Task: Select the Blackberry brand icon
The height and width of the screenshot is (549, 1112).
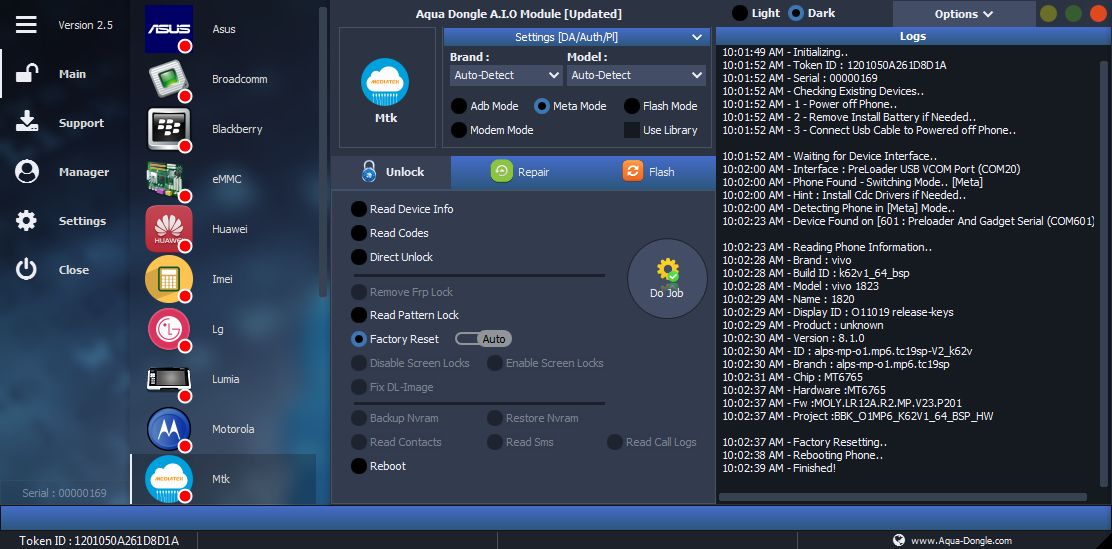Action: click(x=169, y=129)
